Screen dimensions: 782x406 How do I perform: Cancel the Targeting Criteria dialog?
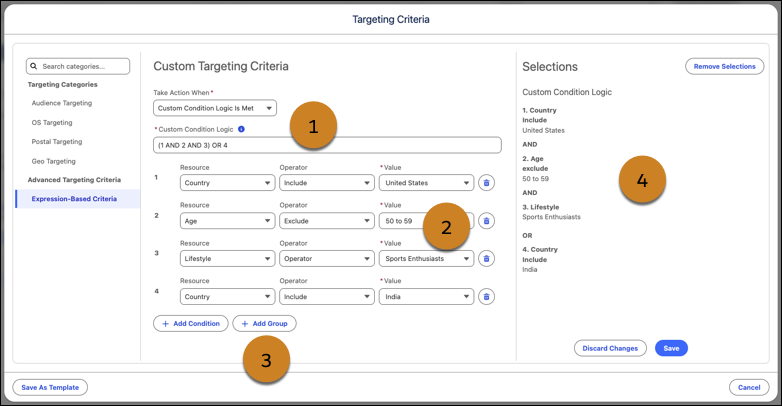pyautogui.click(x=749, y=388)
